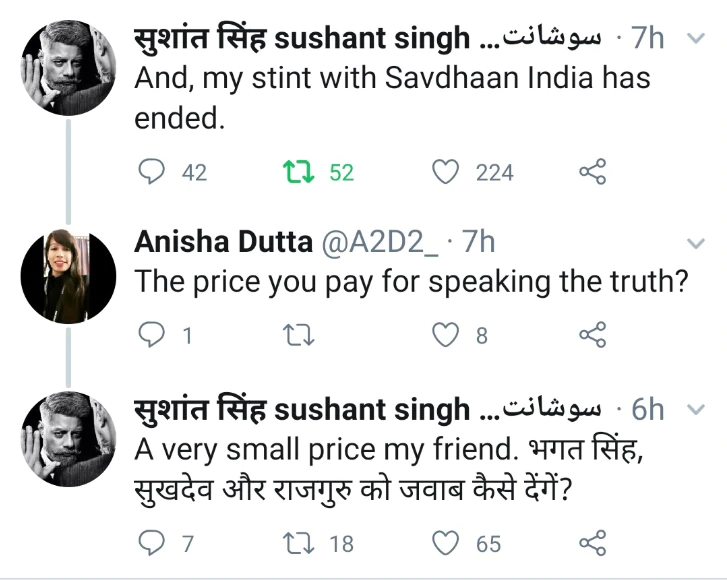Reply to the Savdhaan India tweet
The image size is (727, 580).
pos(151,172)
